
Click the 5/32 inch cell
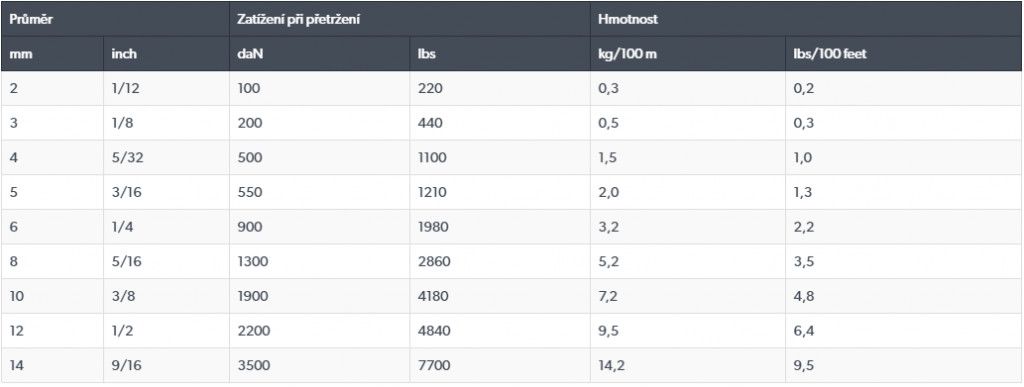pyautogui.click(x=166, y=157)
